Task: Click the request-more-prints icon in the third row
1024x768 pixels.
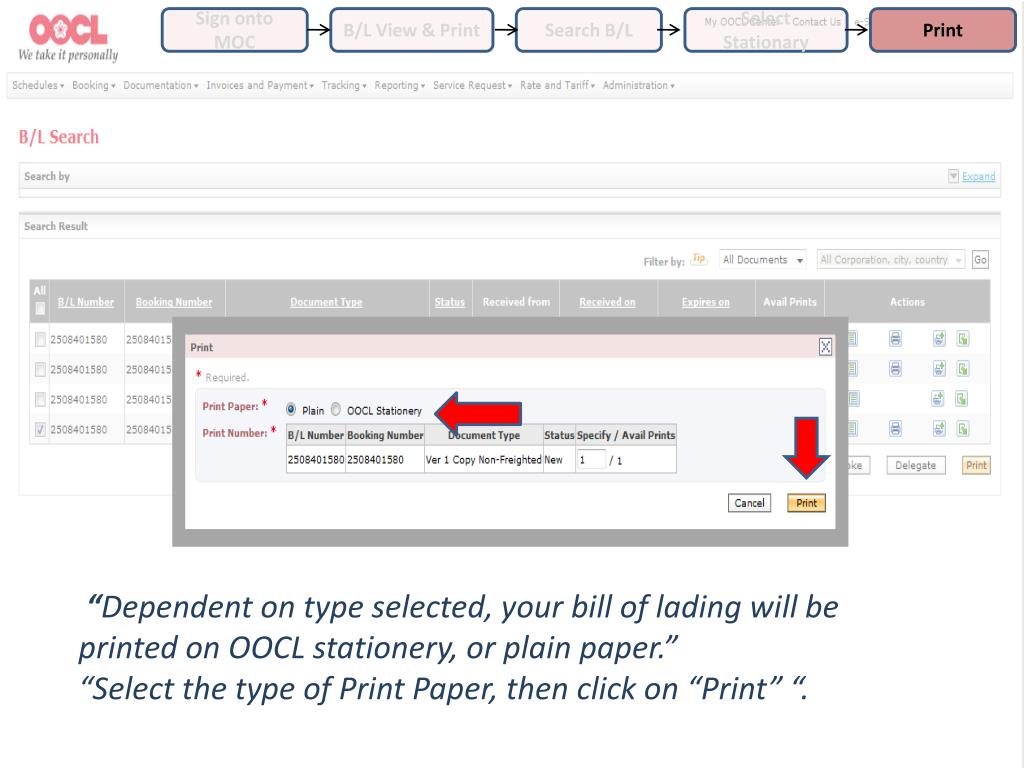Action: pyautogui.click(x=938, y=398)
